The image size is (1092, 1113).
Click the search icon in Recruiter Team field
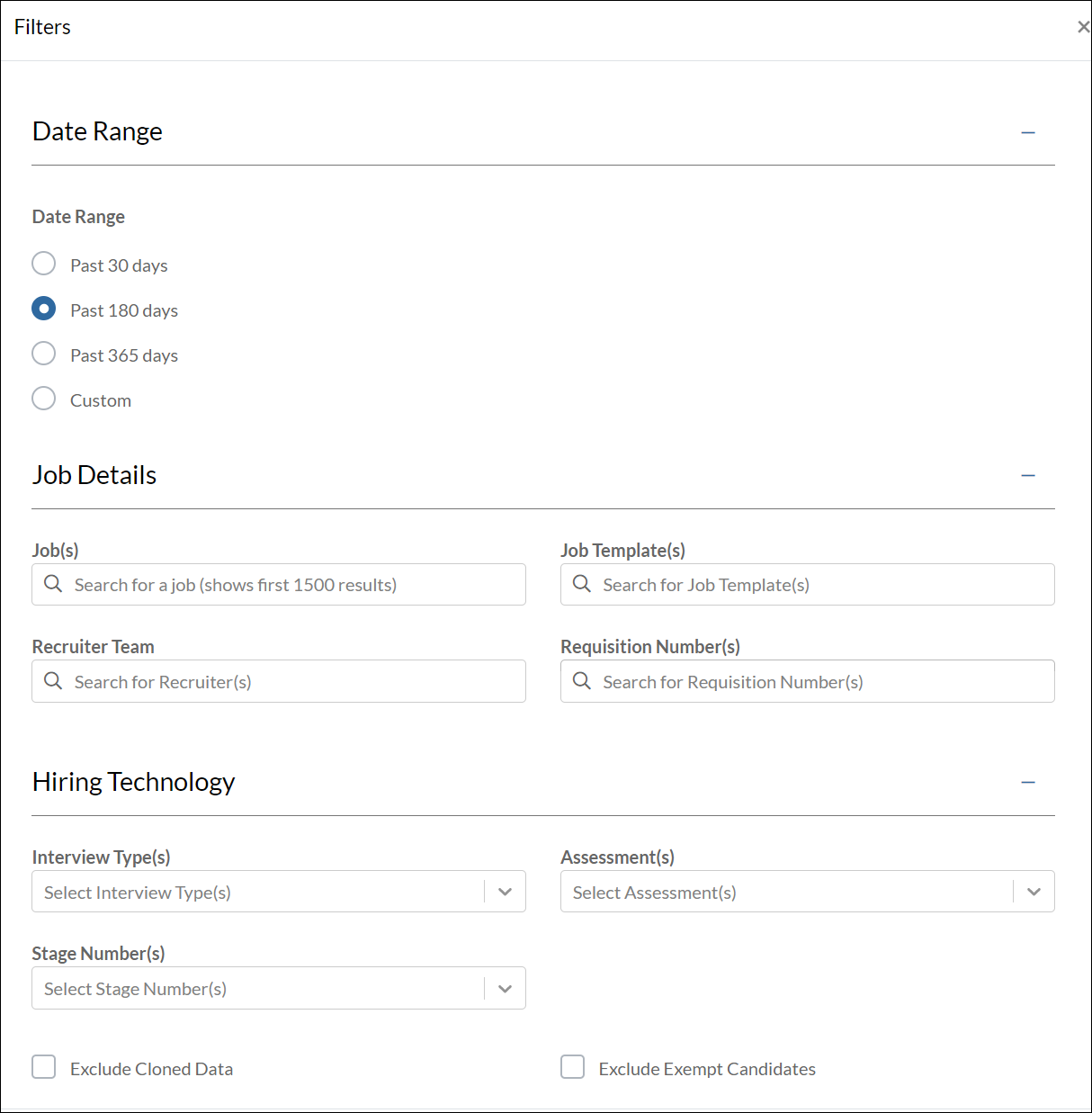53,681
